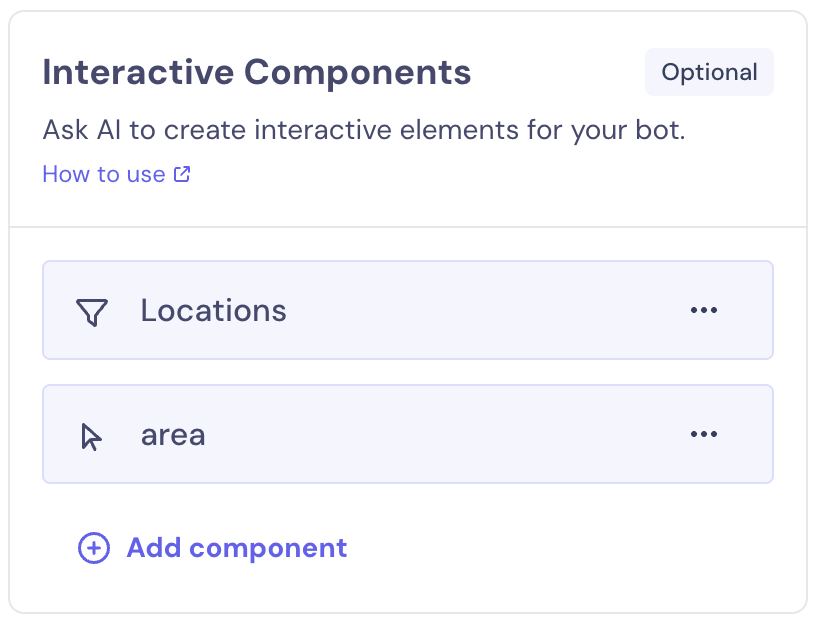
Task: Click the word "use" in the help link
Action: [146, 174]
